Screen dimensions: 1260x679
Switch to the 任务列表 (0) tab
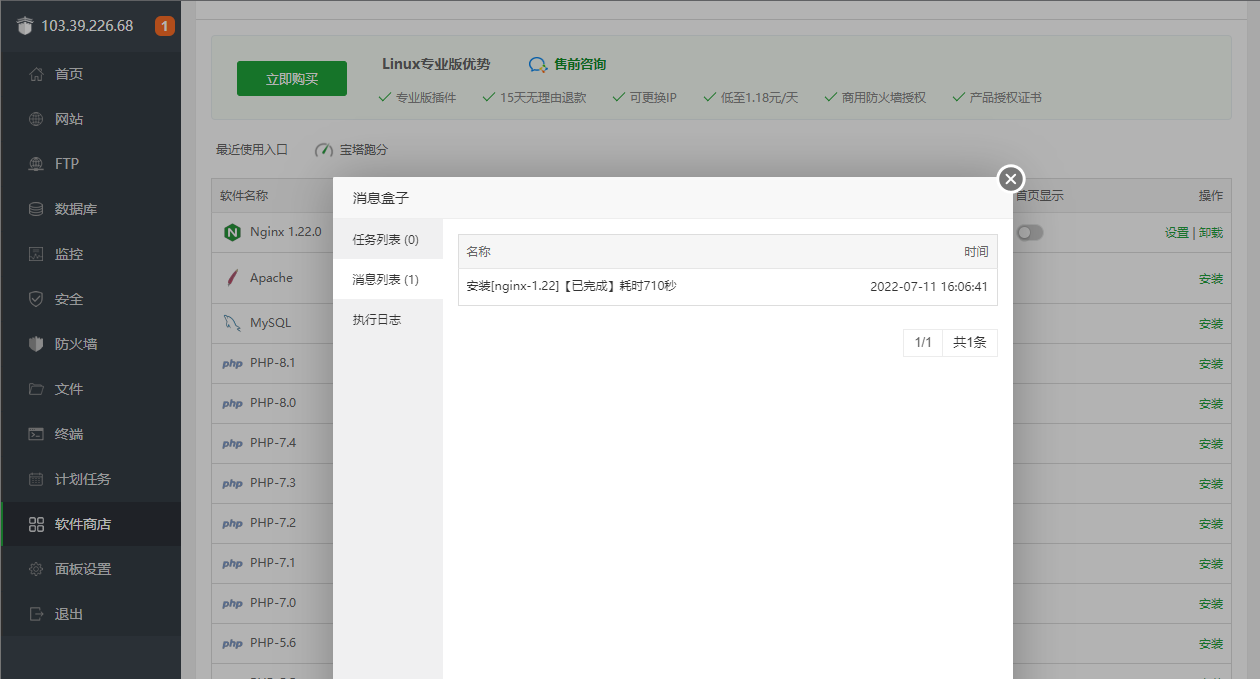tap(388, 240)
